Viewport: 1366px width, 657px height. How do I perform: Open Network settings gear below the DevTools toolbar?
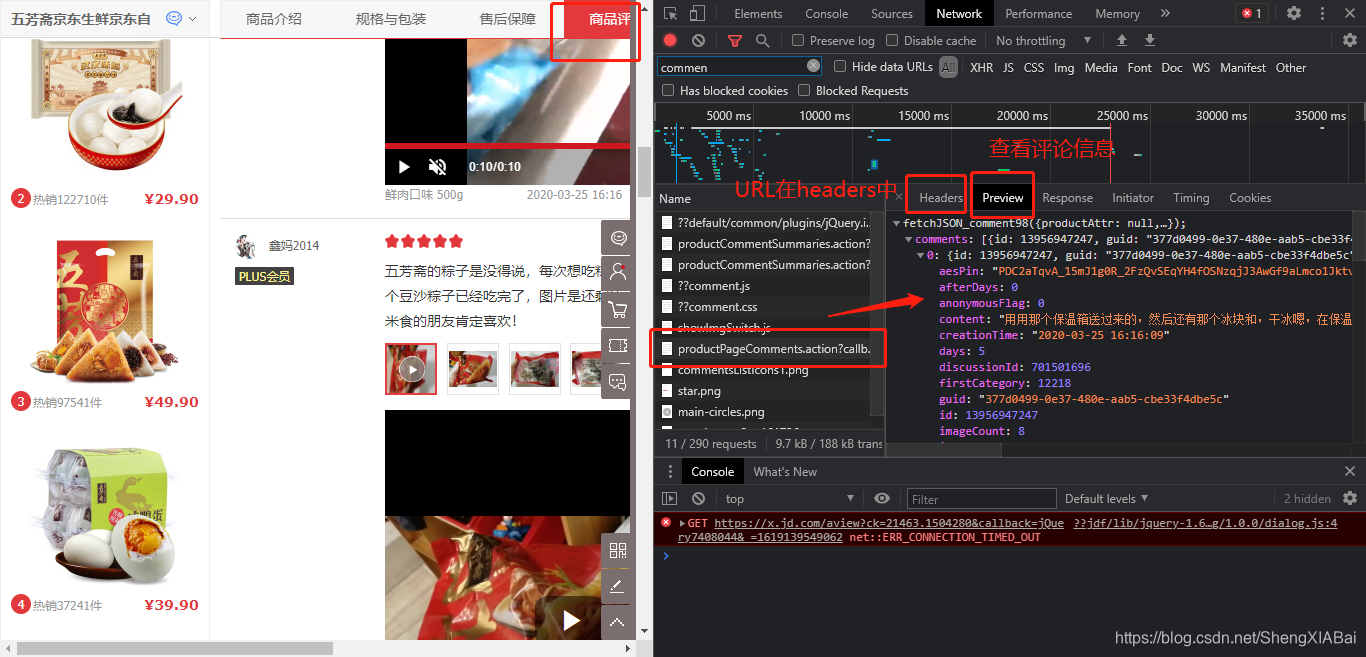pos(1350,40)
